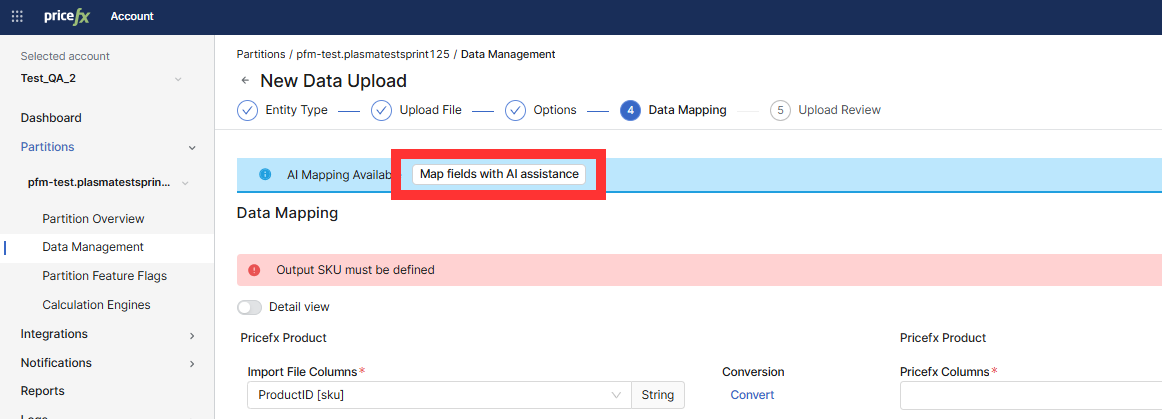Go to Partition Overview in sidebar
This screenshot has width=1162, height=419.
(93, 219)
